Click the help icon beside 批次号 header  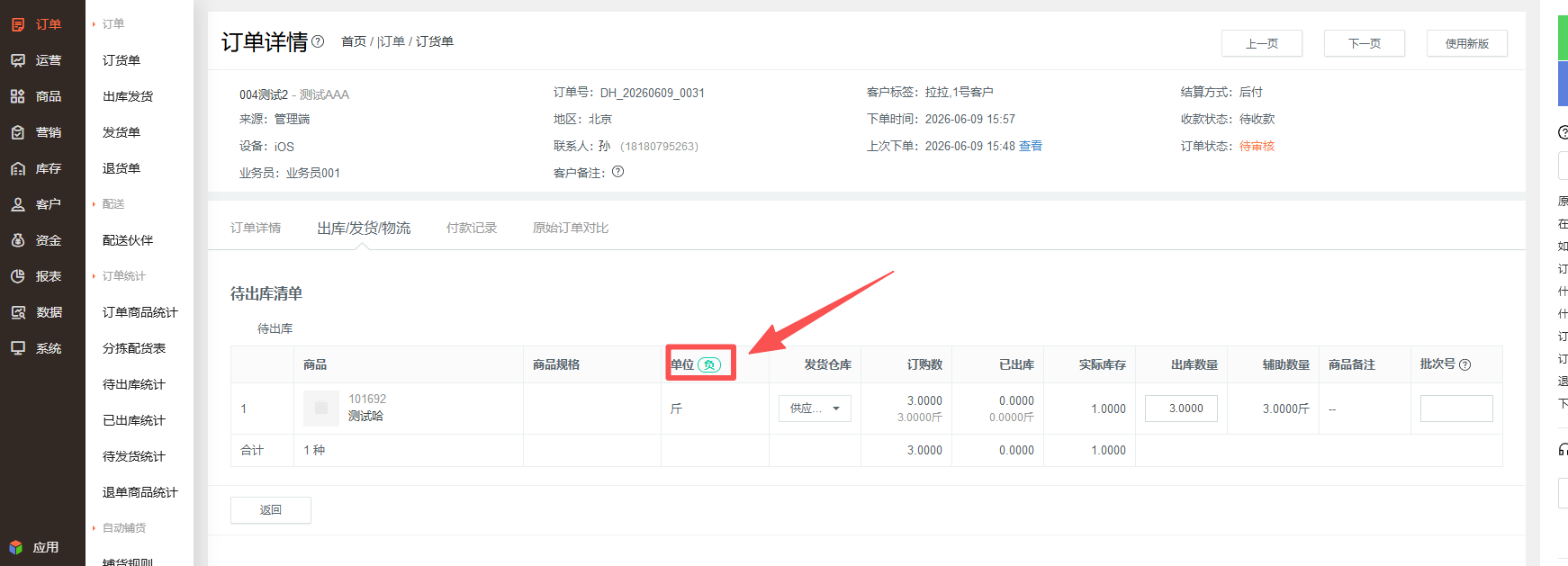1464,364
